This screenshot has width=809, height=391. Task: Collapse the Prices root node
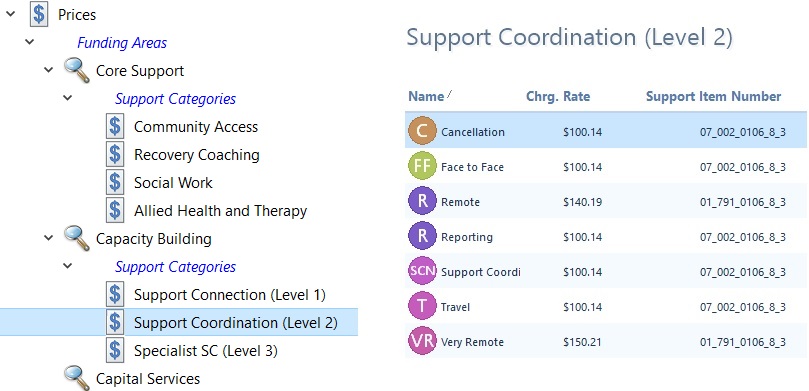point(10,14)
